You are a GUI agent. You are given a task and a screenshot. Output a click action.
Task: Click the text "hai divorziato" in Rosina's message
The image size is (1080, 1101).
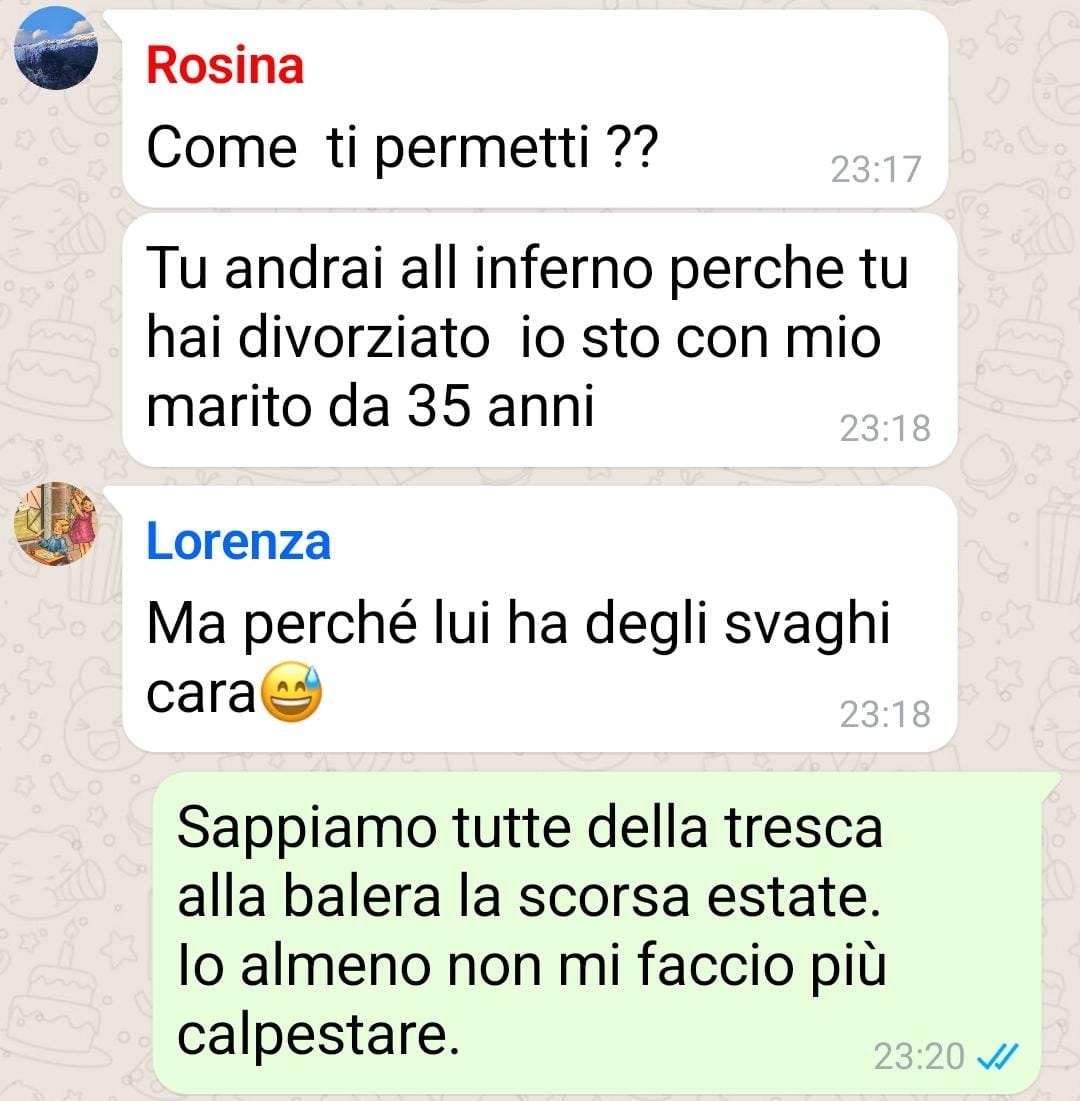317,337
